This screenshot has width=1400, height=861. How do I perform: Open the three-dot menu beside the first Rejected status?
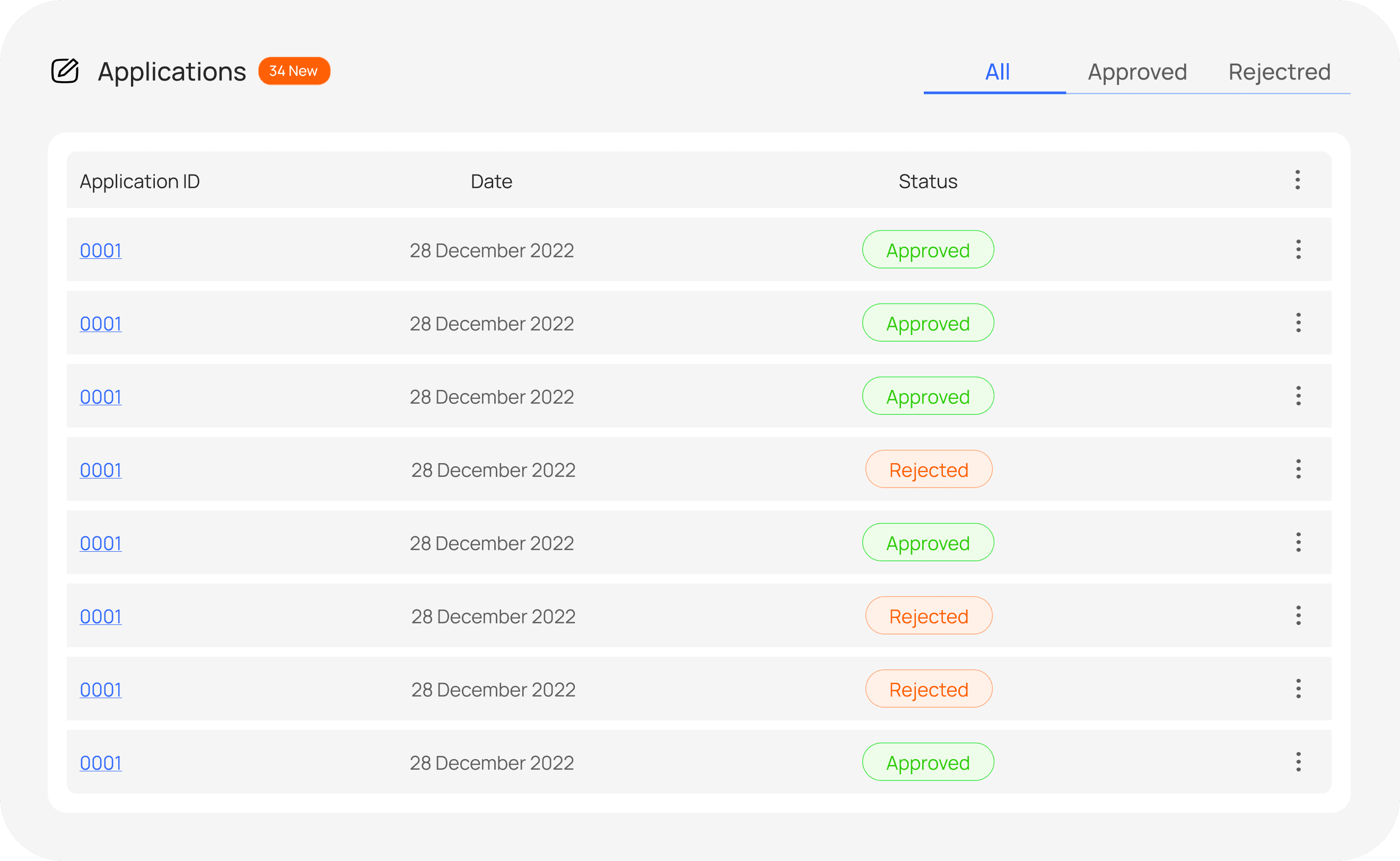pos(1298,469)
